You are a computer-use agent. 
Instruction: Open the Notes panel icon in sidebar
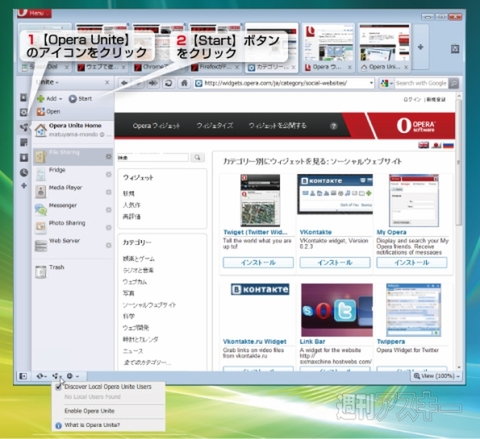coord(24,142)
